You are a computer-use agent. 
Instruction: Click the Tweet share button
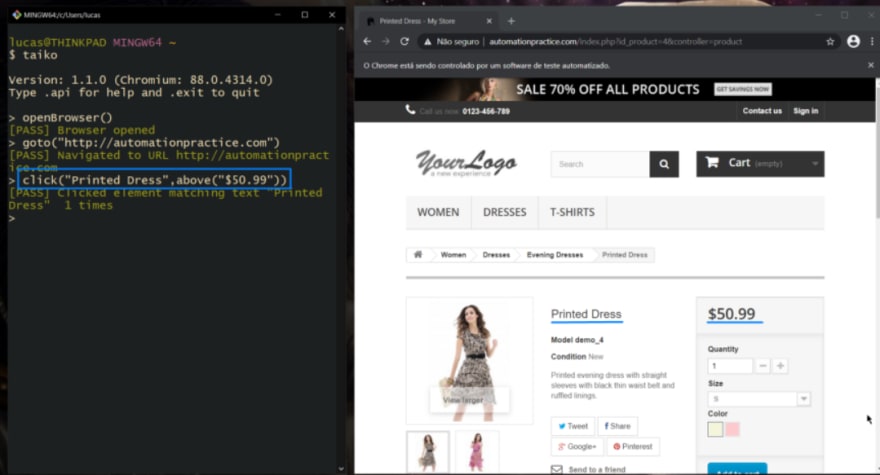point(572,426)
